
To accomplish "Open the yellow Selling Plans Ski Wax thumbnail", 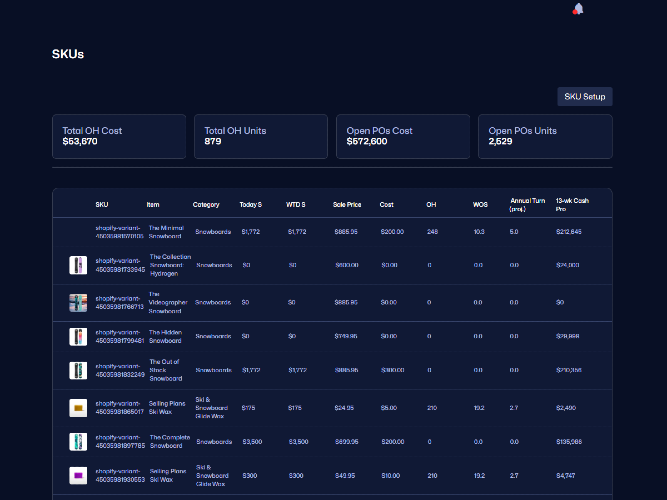I will click(78, 408).
